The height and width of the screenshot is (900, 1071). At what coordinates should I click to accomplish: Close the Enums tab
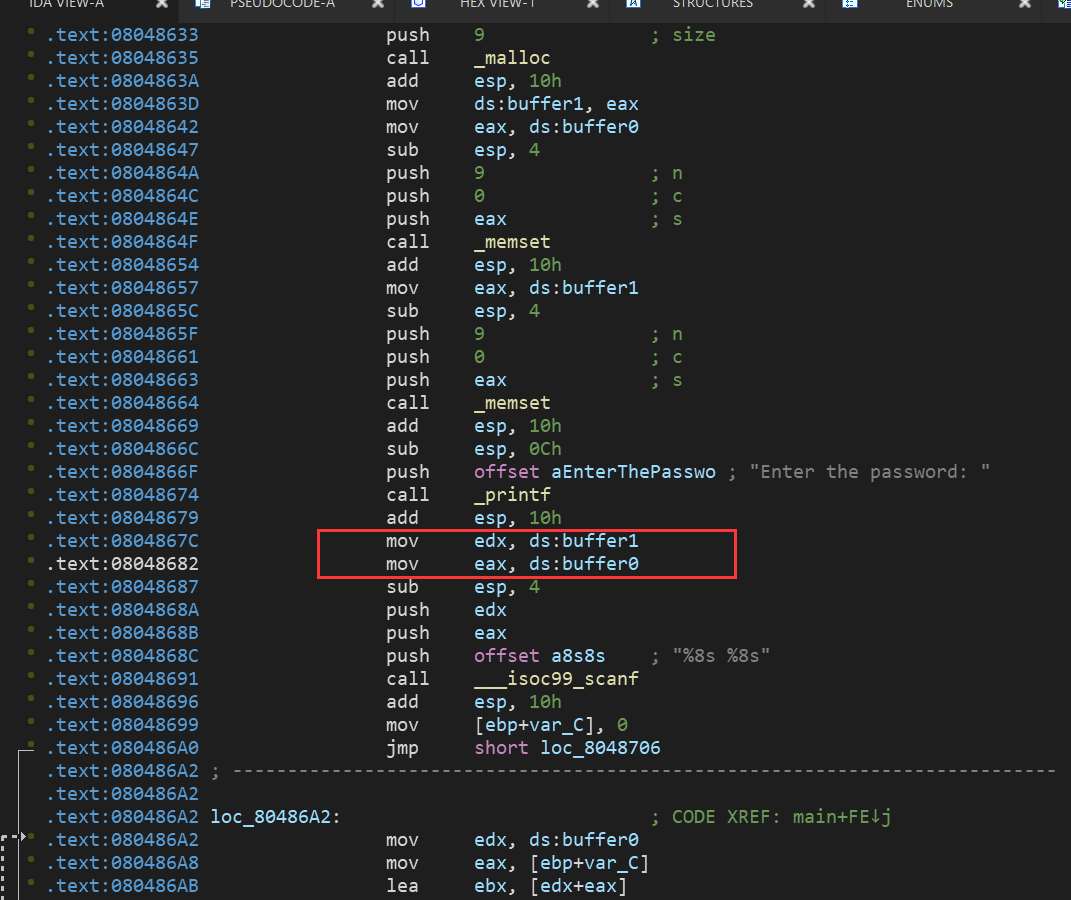pyautogui.click(x=1025, y=3)
